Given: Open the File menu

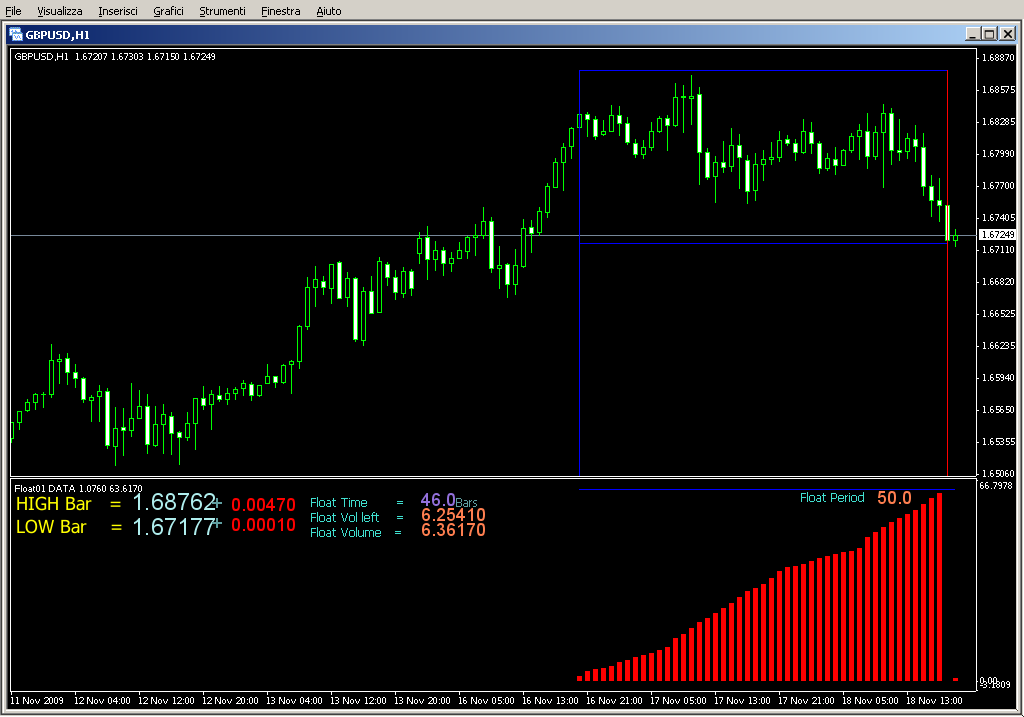Looking at the screenshot, I should [x=13, y=11].
